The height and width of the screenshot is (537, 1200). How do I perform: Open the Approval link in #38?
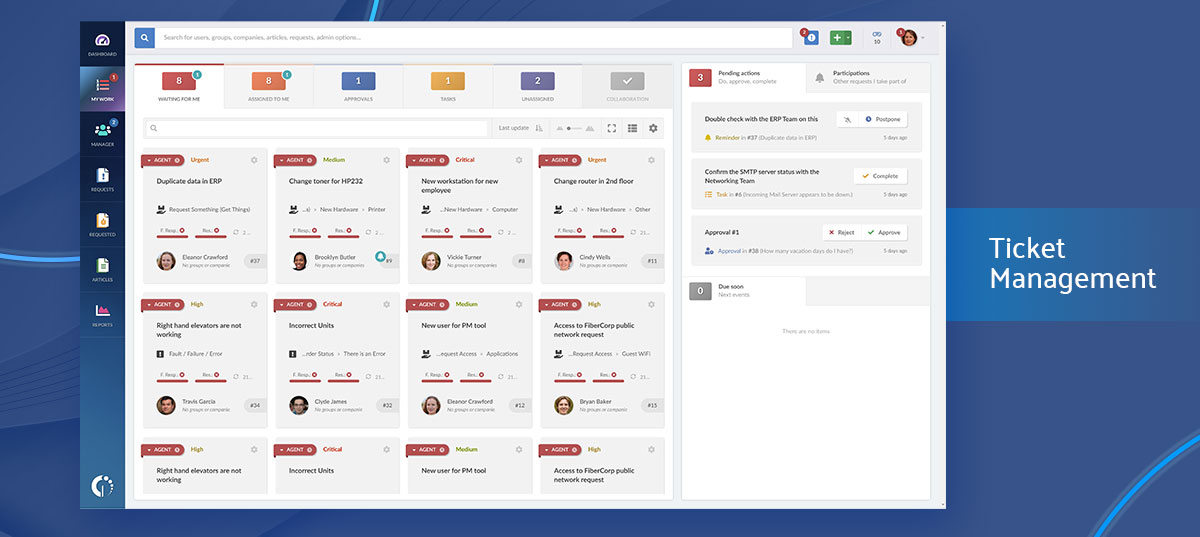click(729, 251)
